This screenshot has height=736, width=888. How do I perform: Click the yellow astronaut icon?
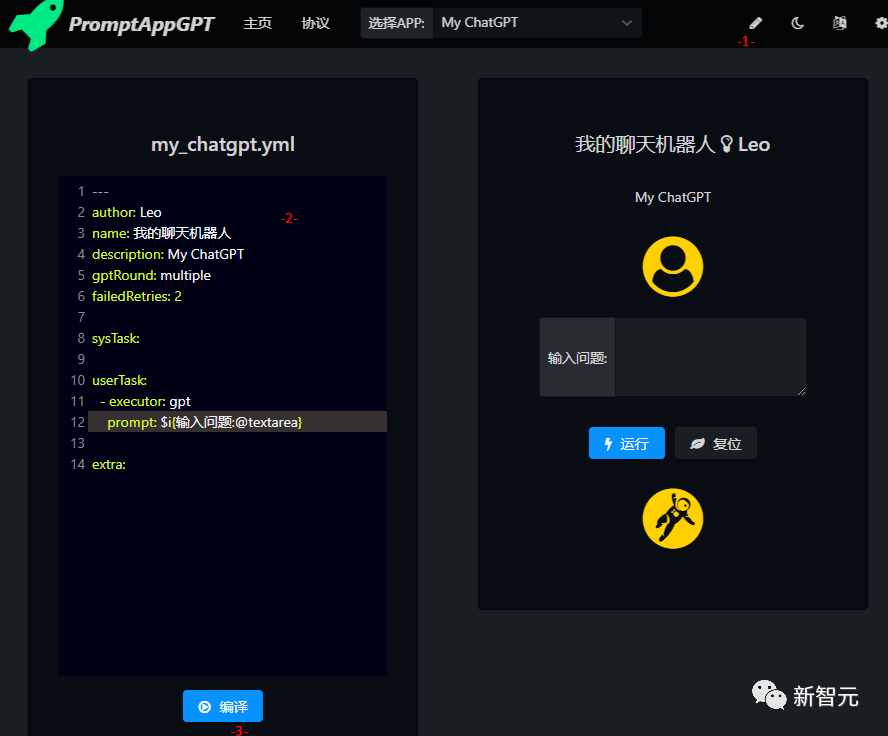(x=672, y=518)
